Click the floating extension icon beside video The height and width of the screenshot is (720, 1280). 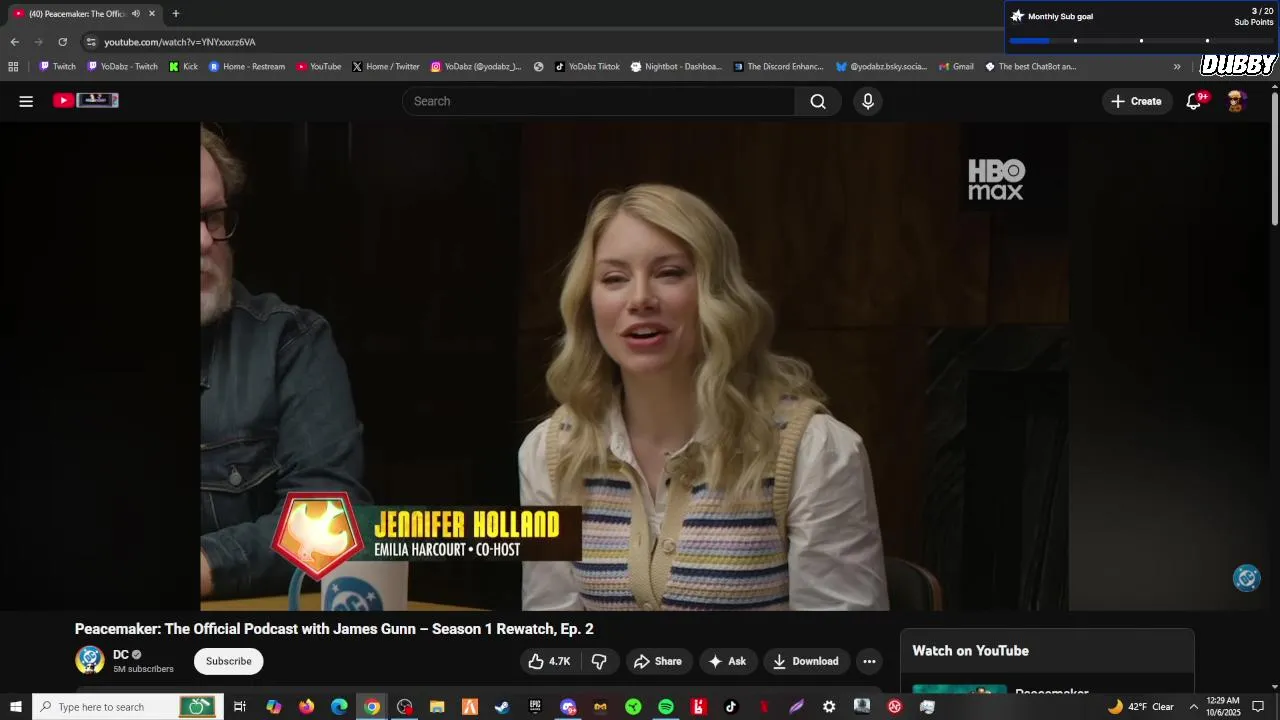[1246, 578]
